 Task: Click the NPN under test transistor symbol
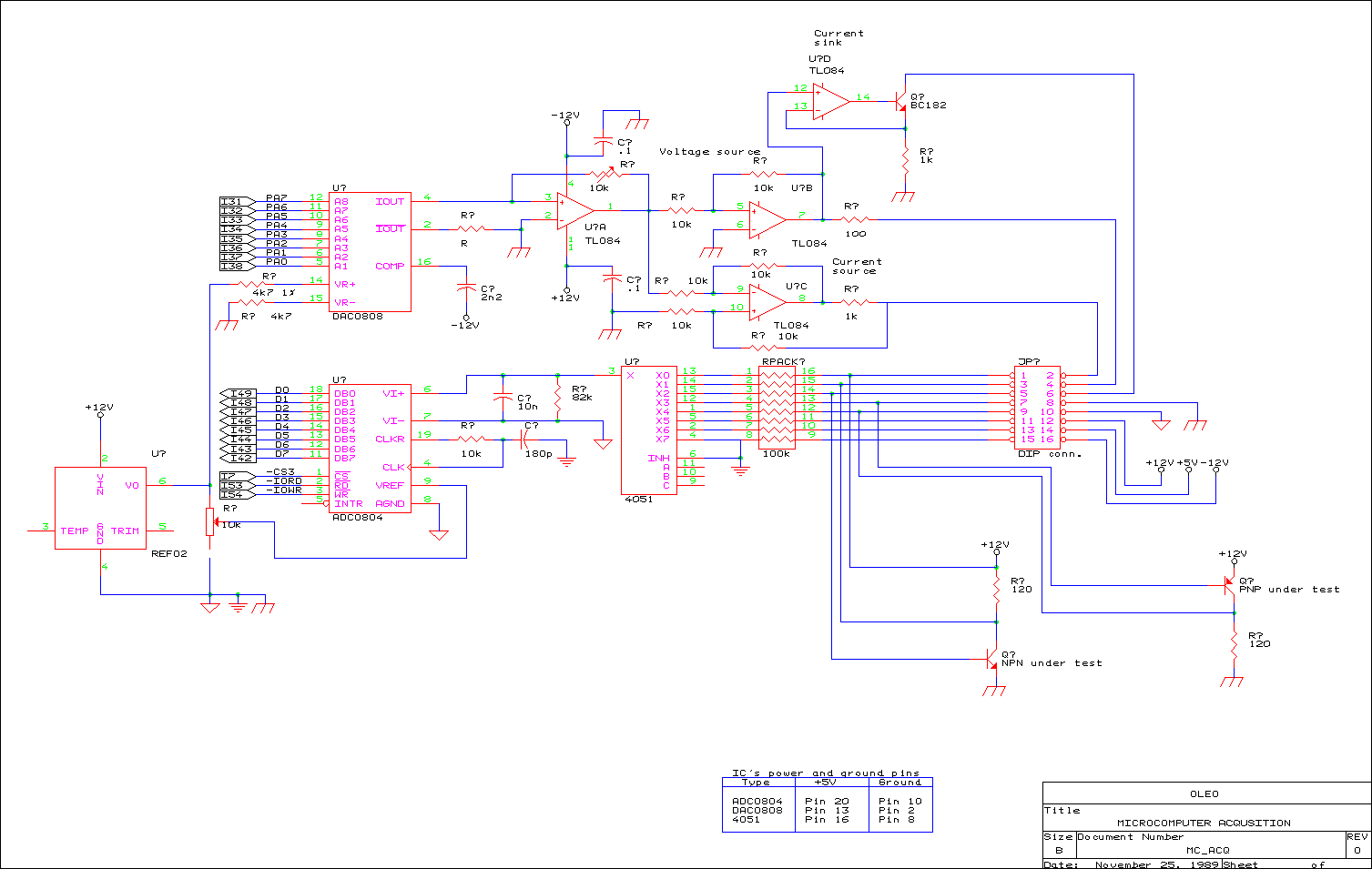click(x=992, y=659)
